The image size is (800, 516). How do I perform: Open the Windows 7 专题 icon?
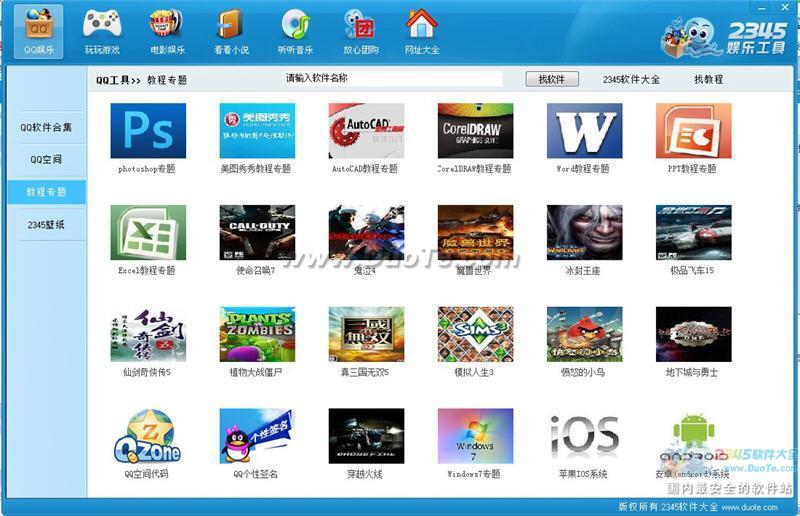click(x=476, y=436)
